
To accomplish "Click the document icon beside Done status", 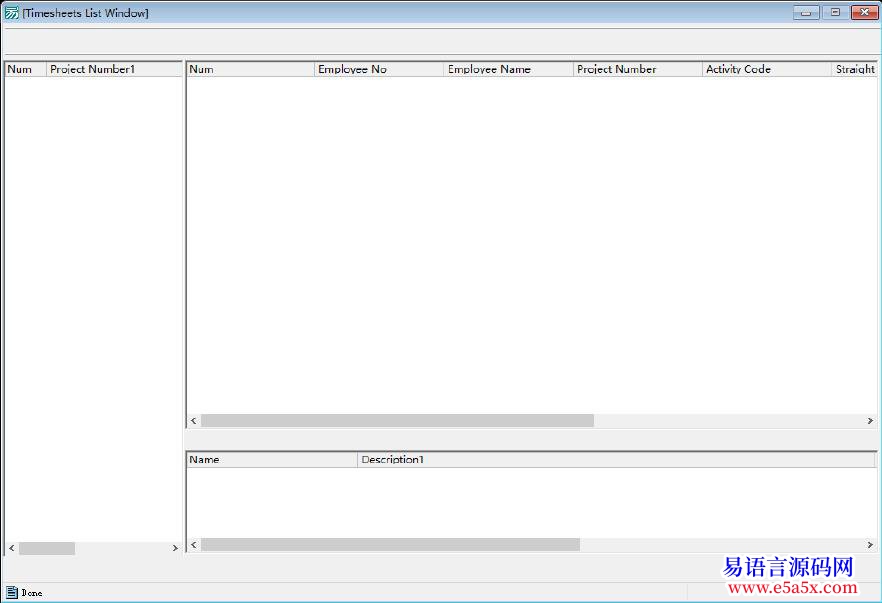I will [12, 593].
